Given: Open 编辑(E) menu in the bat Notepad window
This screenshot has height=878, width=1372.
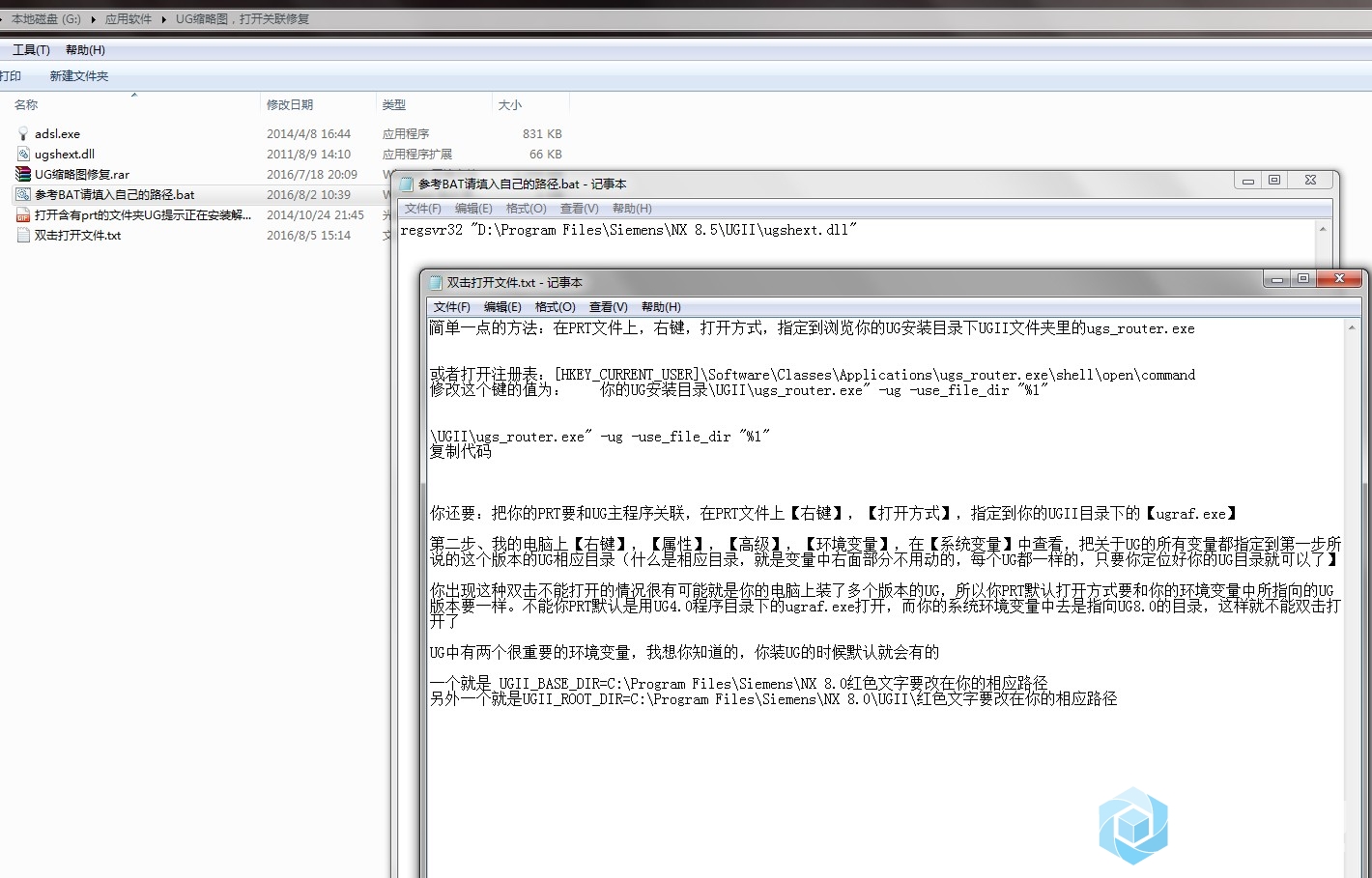Looking at the screenshot, I should pos(473,209).
